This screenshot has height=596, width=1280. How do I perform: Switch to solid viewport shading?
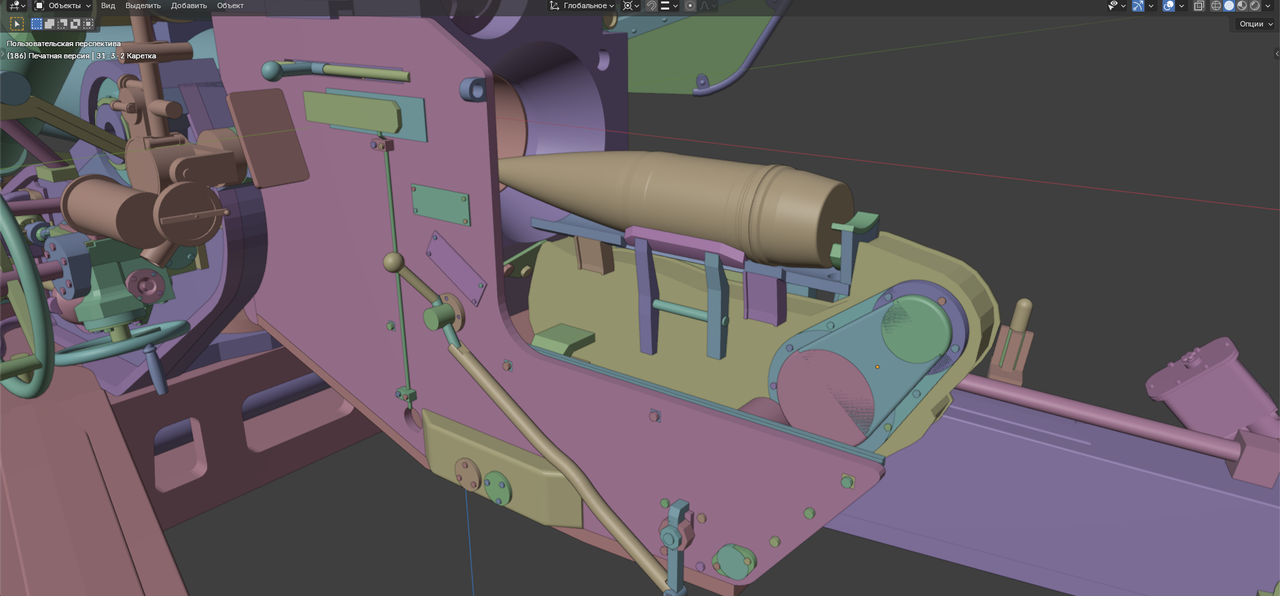(1229, 6)
